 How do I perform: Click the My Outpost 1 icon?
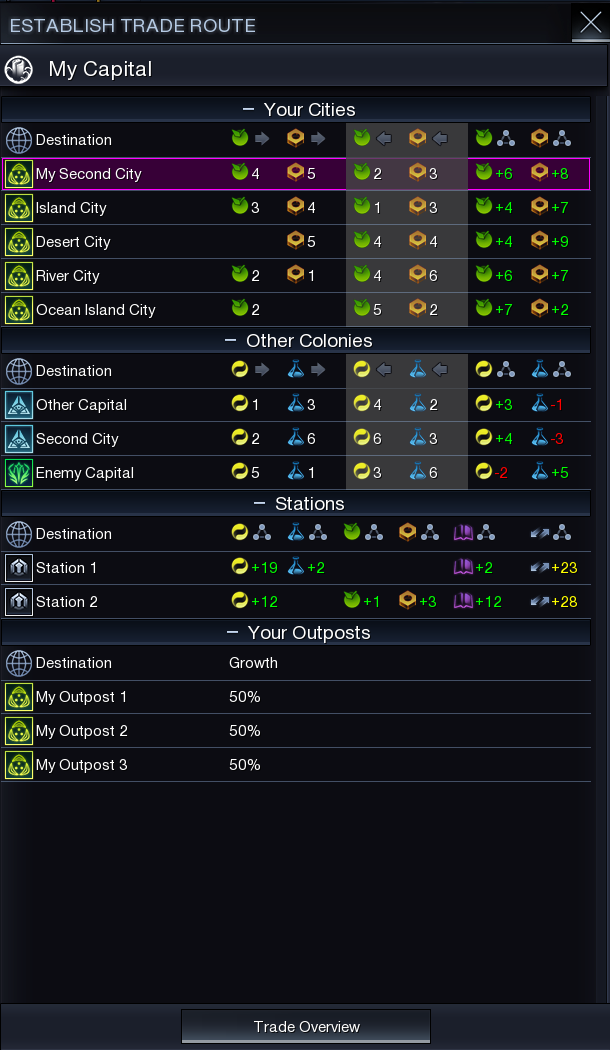point(18,697)
